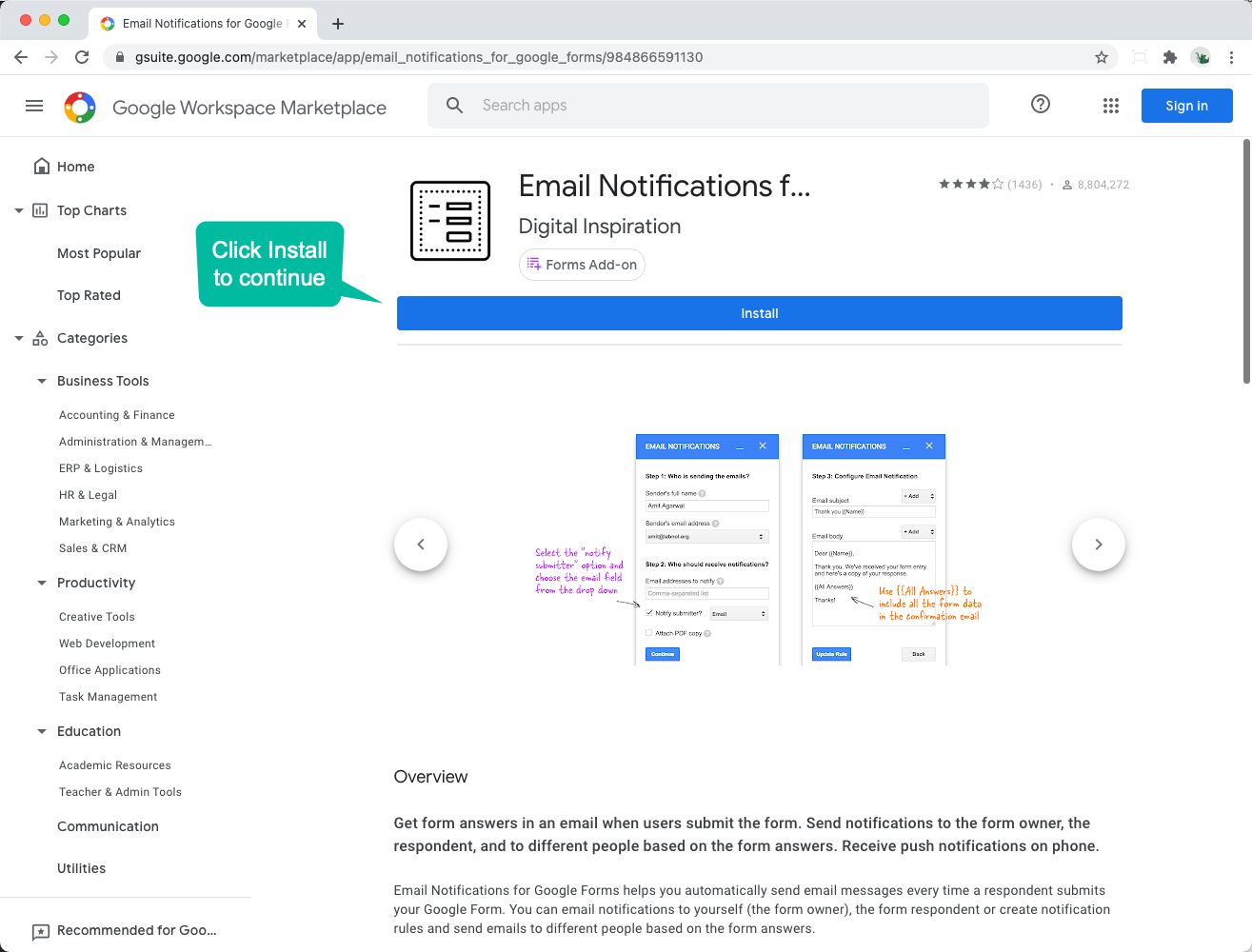The image size is (1252, 952).
Task: Collapse the Categories section
Action: 18,338
